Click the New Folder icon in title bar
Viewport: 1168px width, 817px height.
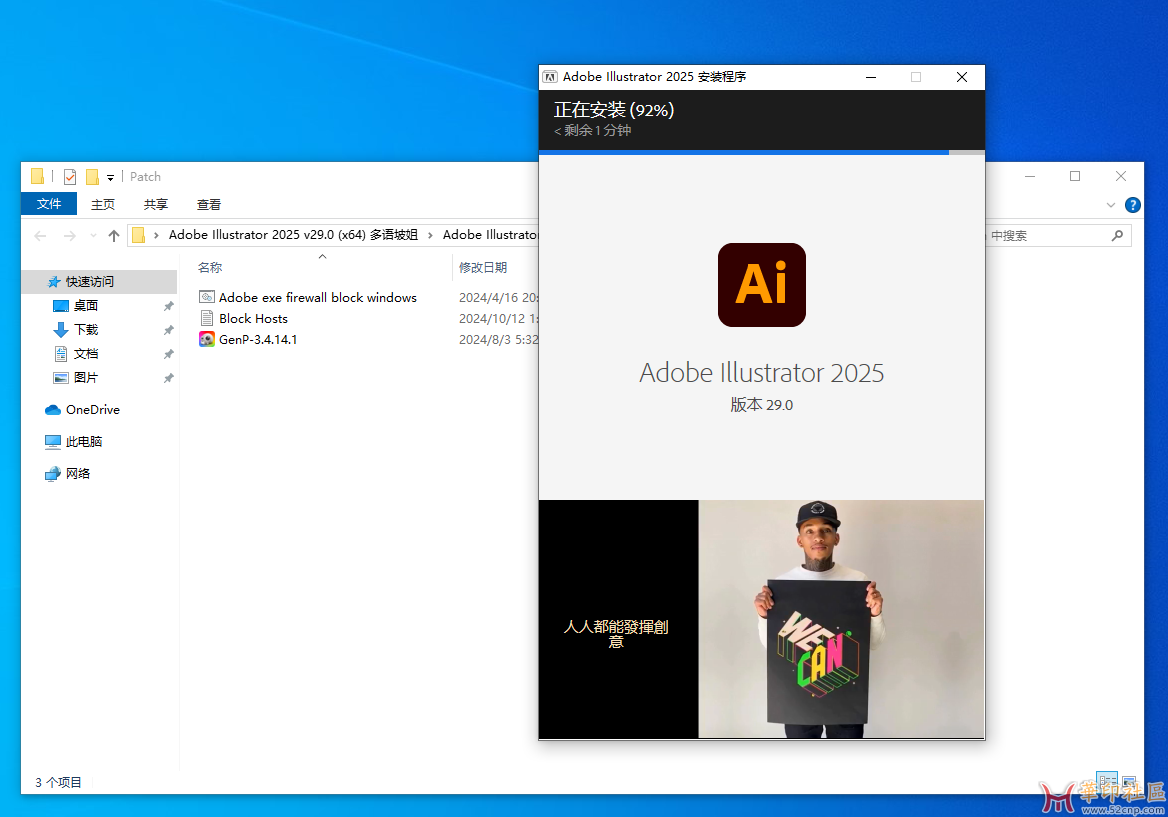coord(92,177)
